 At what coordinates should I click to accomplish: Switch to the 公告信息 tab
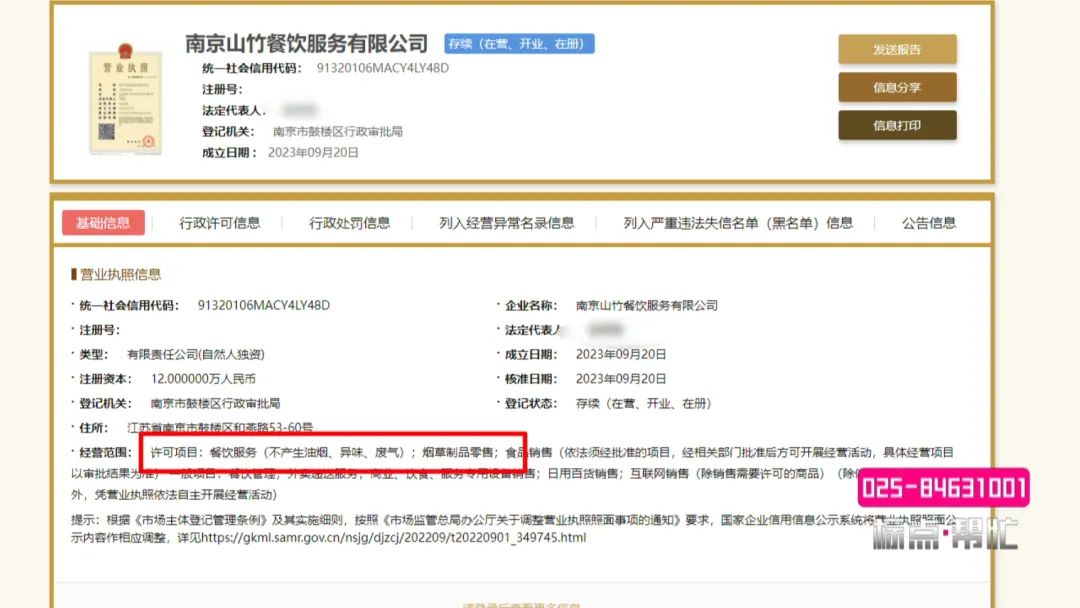point(928,222)
